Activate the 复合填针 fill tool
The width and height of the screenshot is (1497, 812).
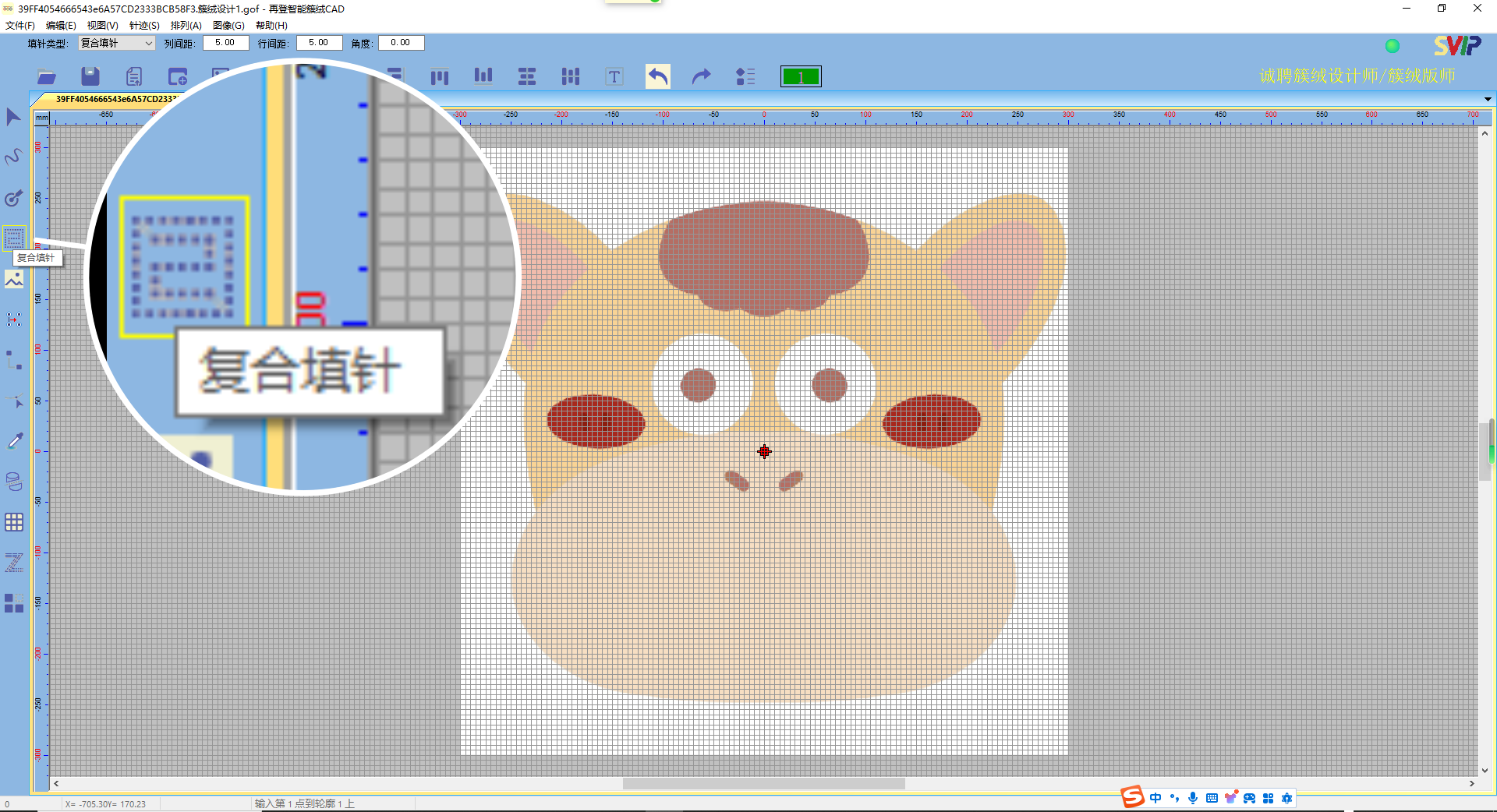[x=14, y=238]
